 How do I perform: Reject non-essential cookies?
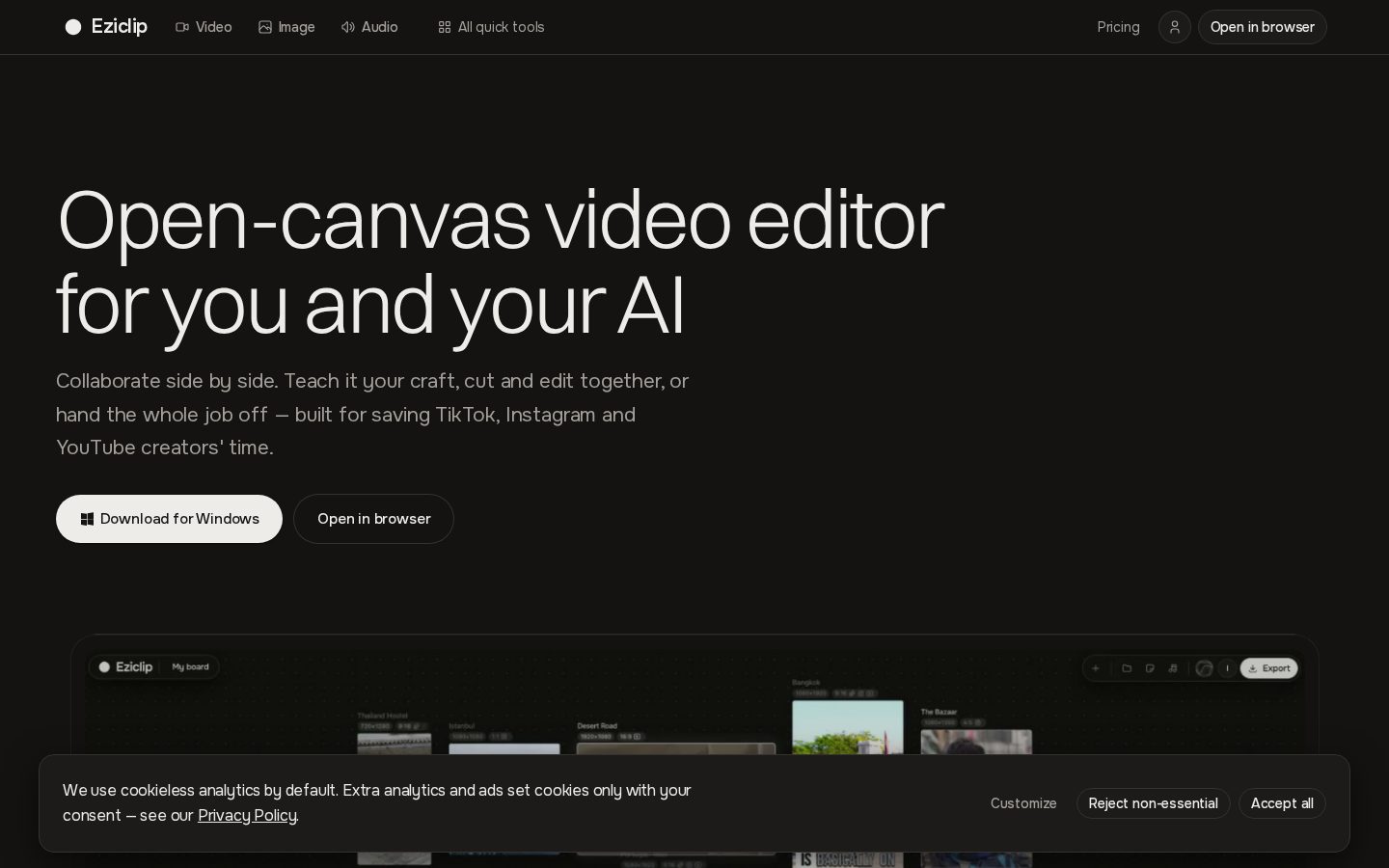tap(1153, 803)
